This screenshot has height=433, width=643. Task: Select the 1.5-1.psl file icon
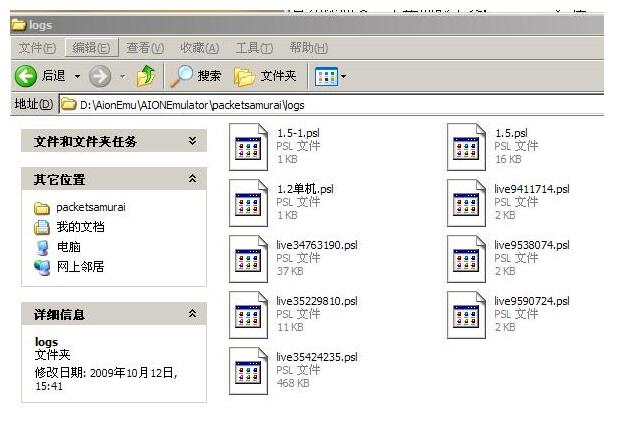[249, 146]
